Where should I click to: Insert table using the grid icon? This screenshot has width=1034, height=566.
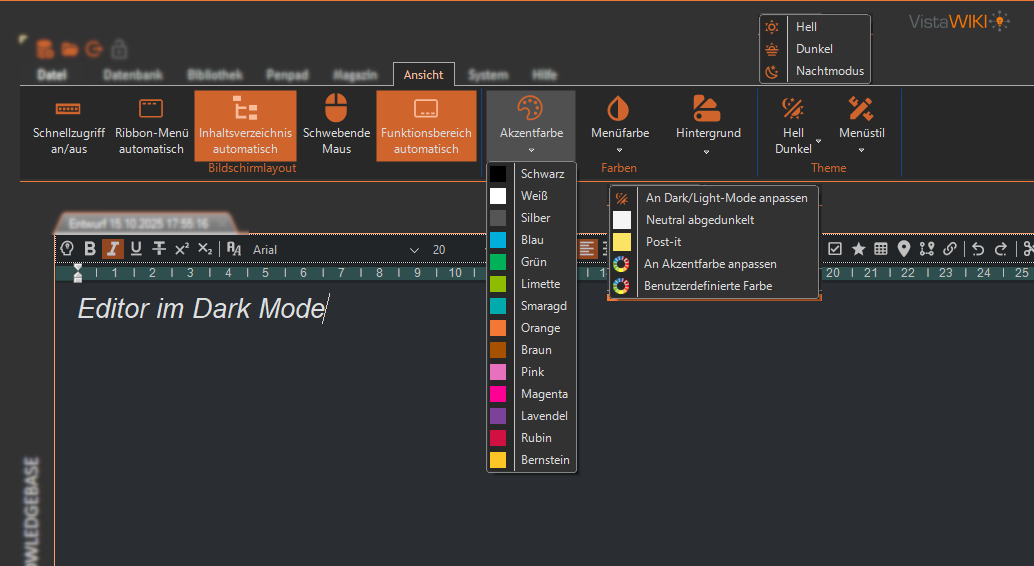(x=881, y=249)
